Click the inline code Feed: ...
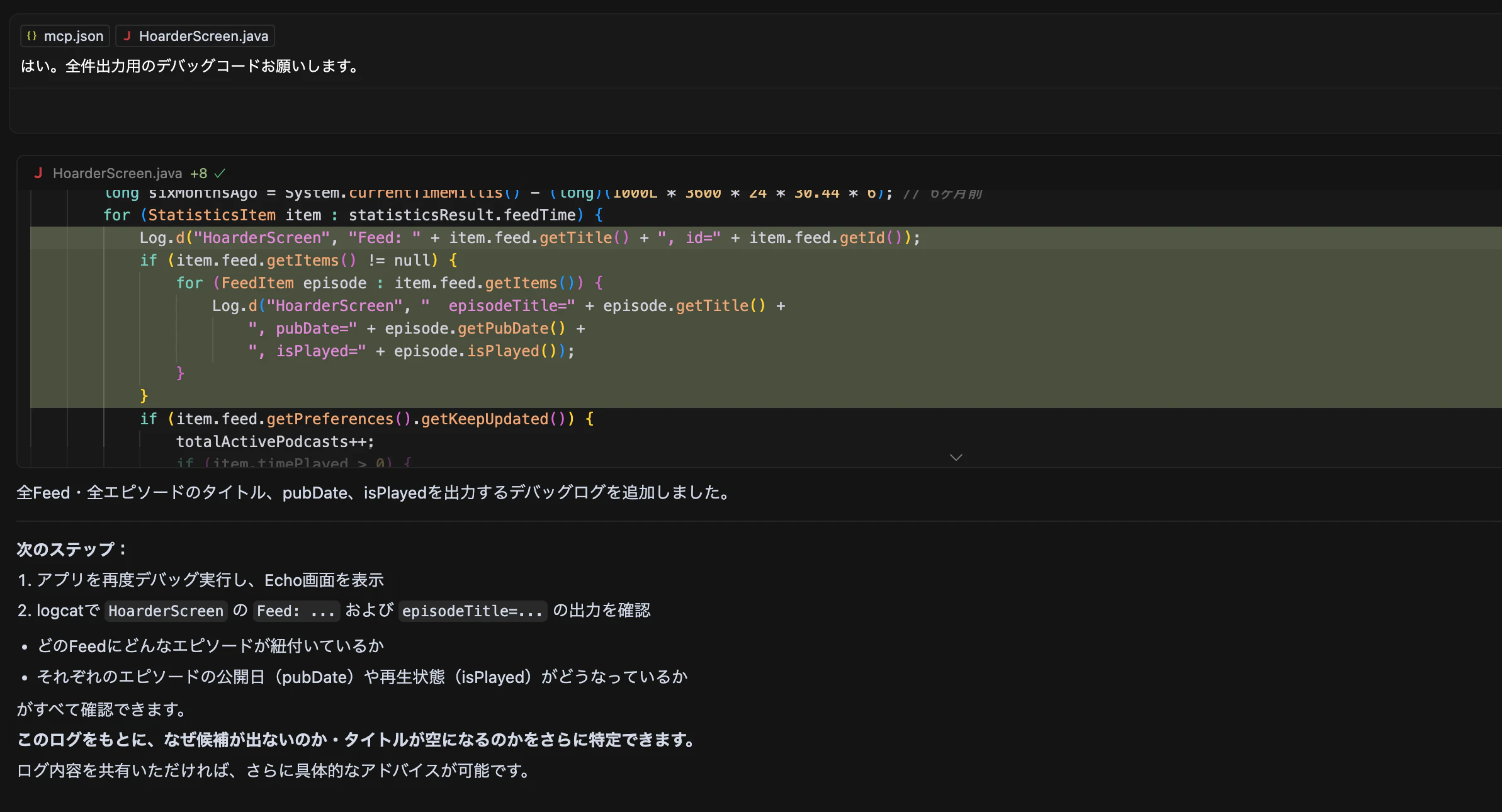This screenshot has width=1502, height=812. [296, 611]
